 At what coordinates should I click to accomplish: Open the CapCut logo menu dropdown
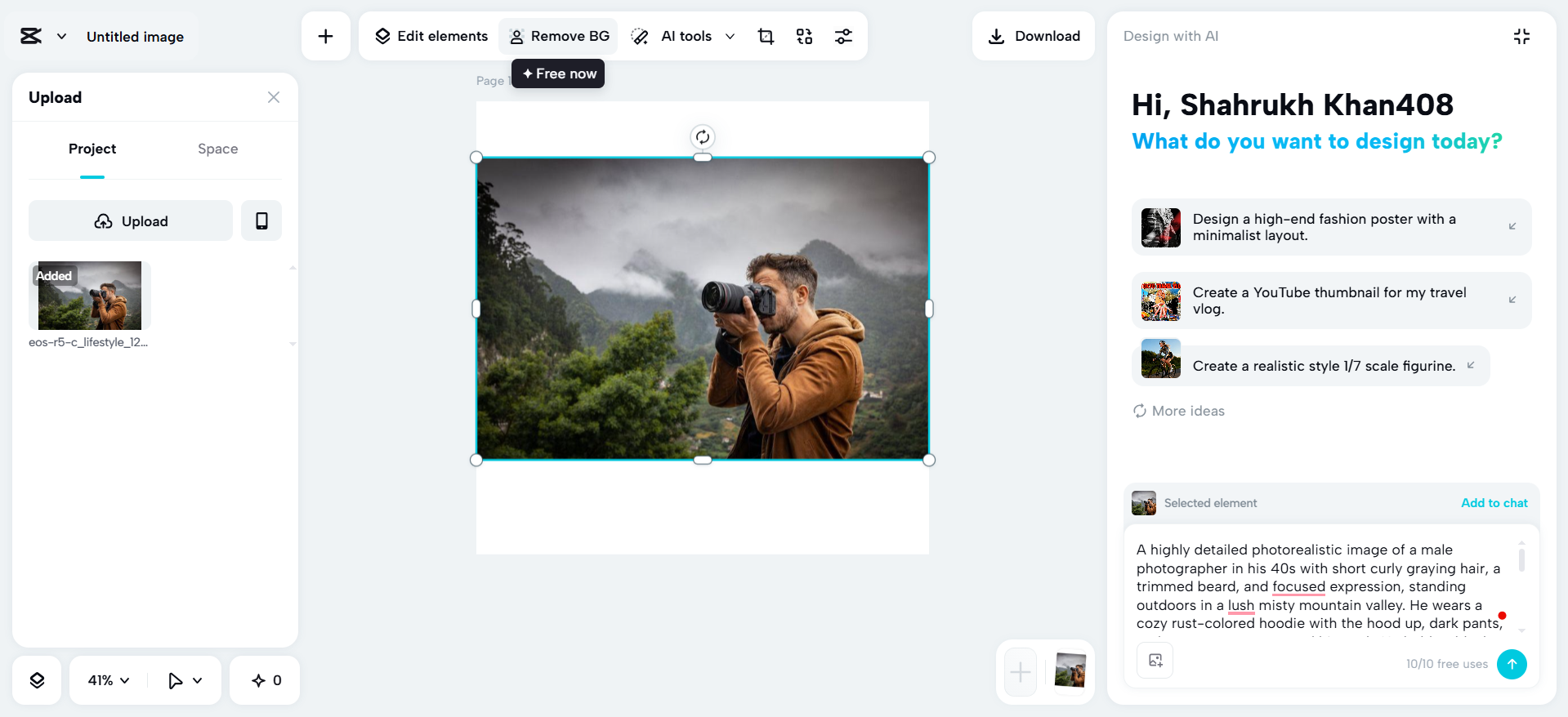coord(61,36)
